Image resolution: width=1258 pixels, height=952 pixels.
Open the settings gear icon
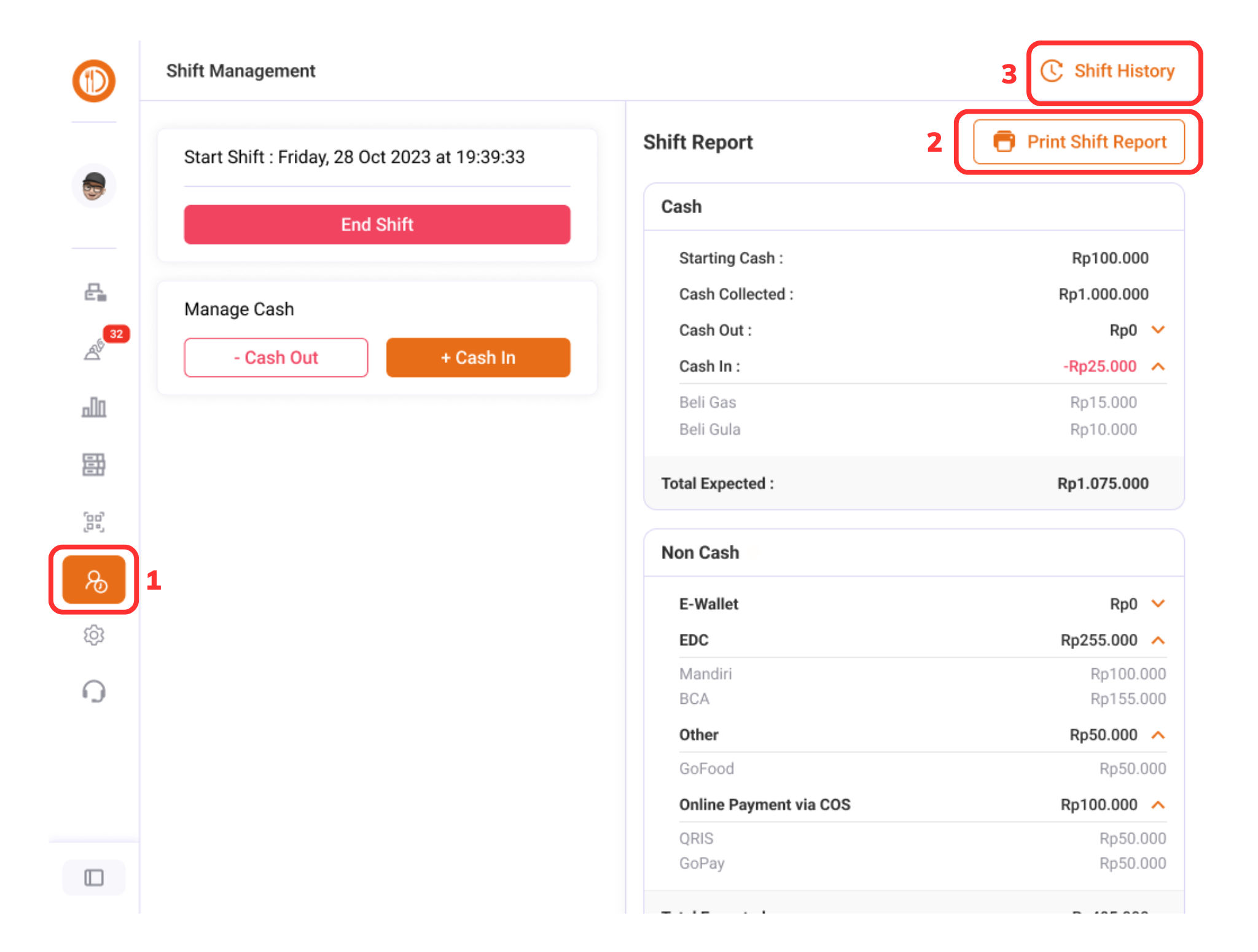point(94,635)
